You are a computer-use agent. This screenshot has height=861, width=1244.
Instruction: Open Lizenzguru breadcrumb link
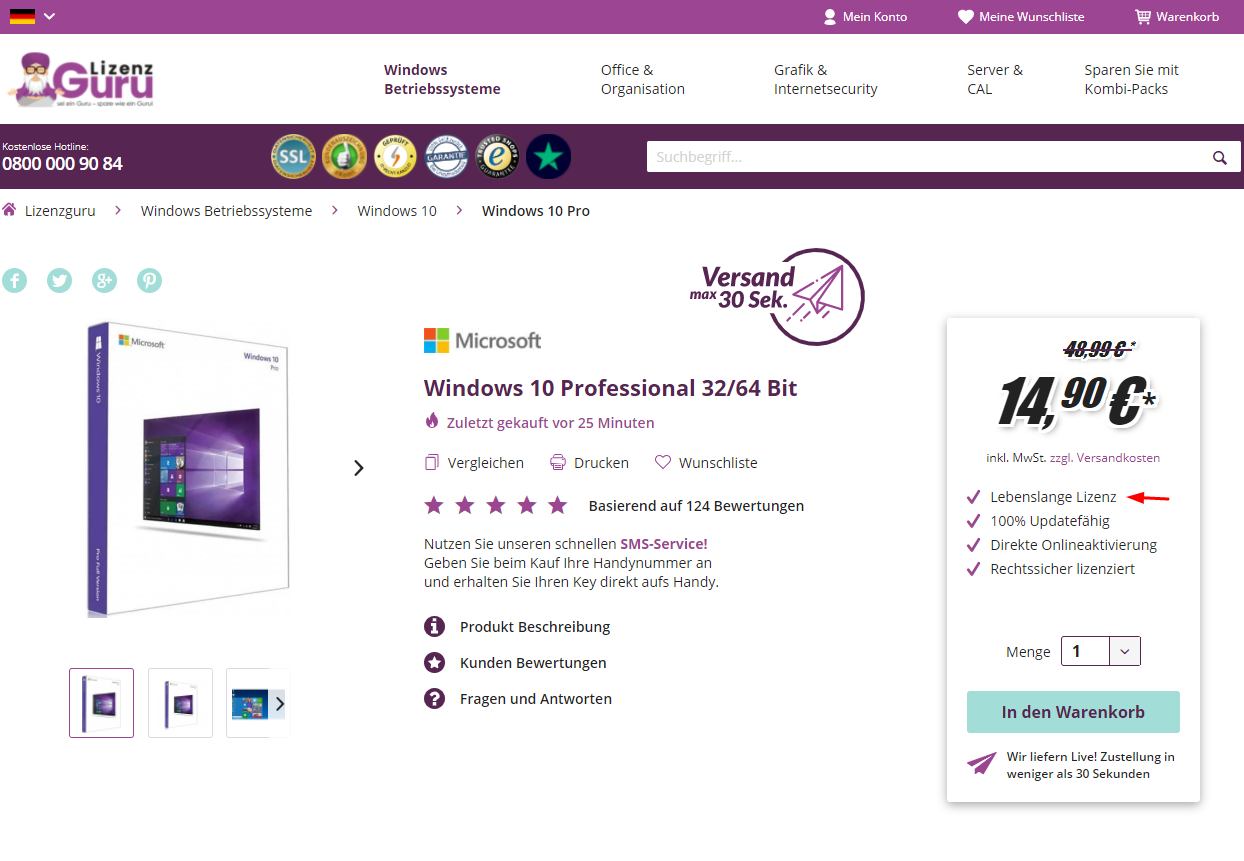[x=60, y=211]
